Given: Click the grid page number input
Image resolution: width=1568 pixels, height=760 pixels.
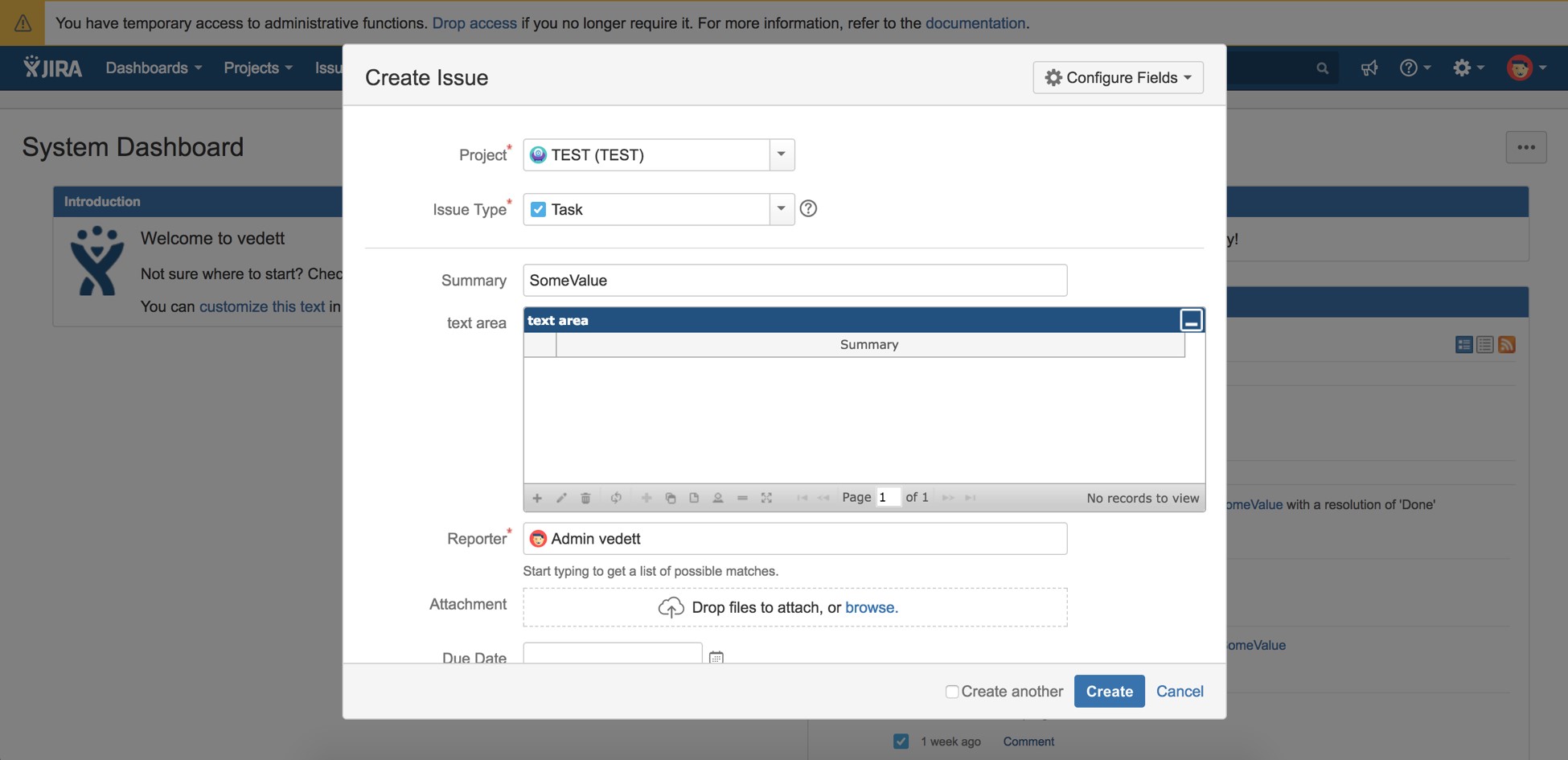Looking at the screenshot, I should 888,497.
